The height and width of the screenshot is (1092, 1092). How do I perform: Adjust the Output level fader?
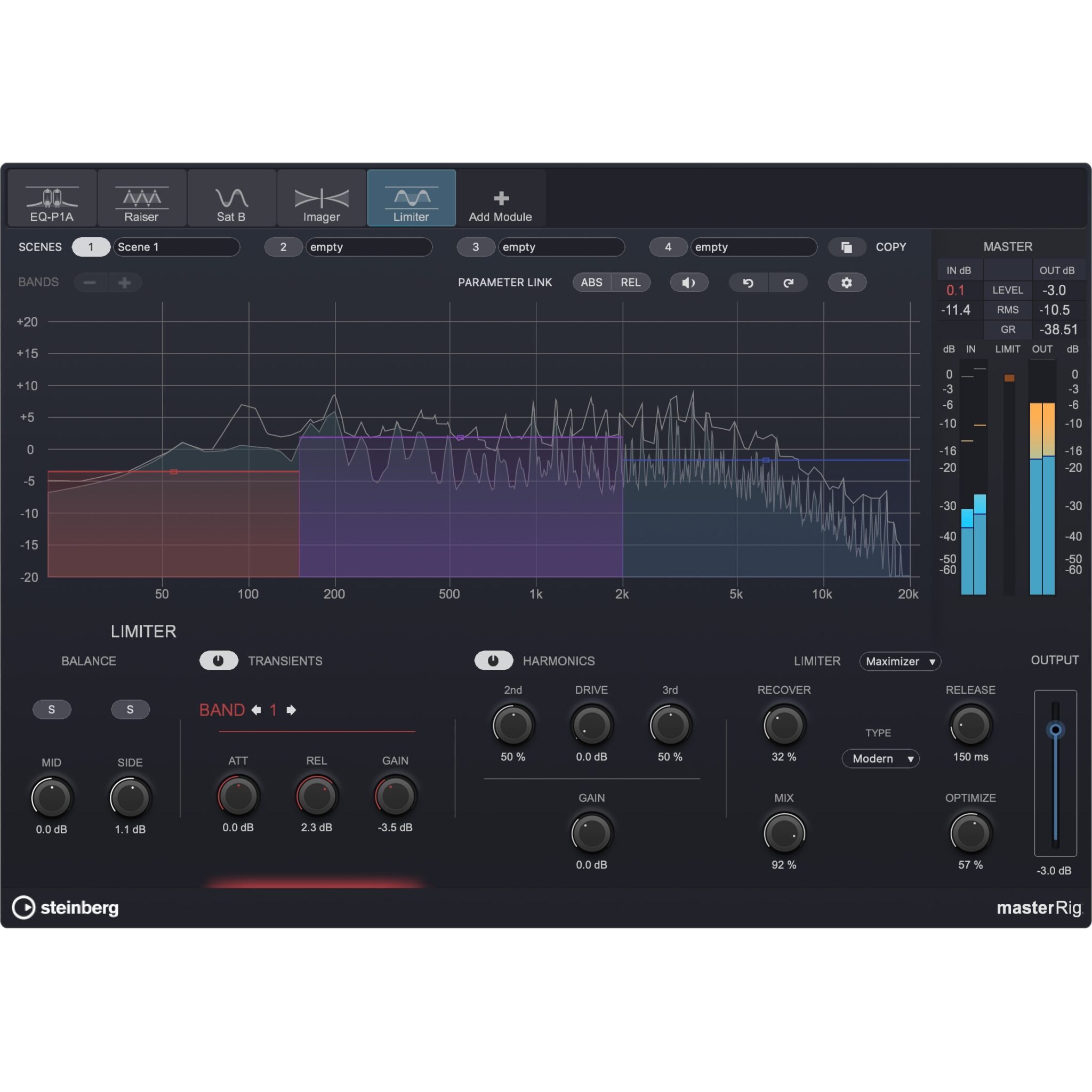point(1055,729)
